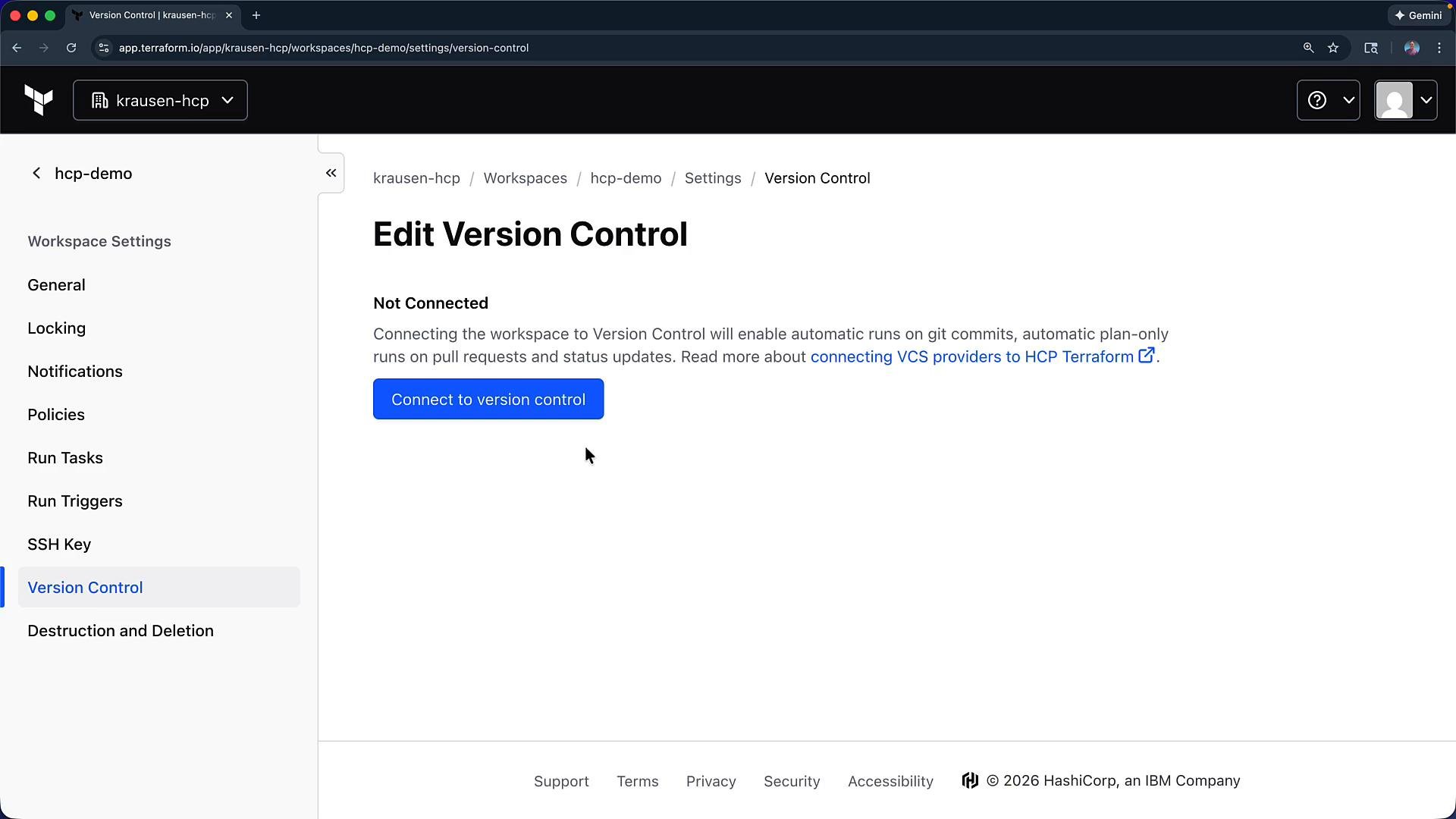Click the browser forward arrow
This screenshot has width=1456, height=819.
44,48
